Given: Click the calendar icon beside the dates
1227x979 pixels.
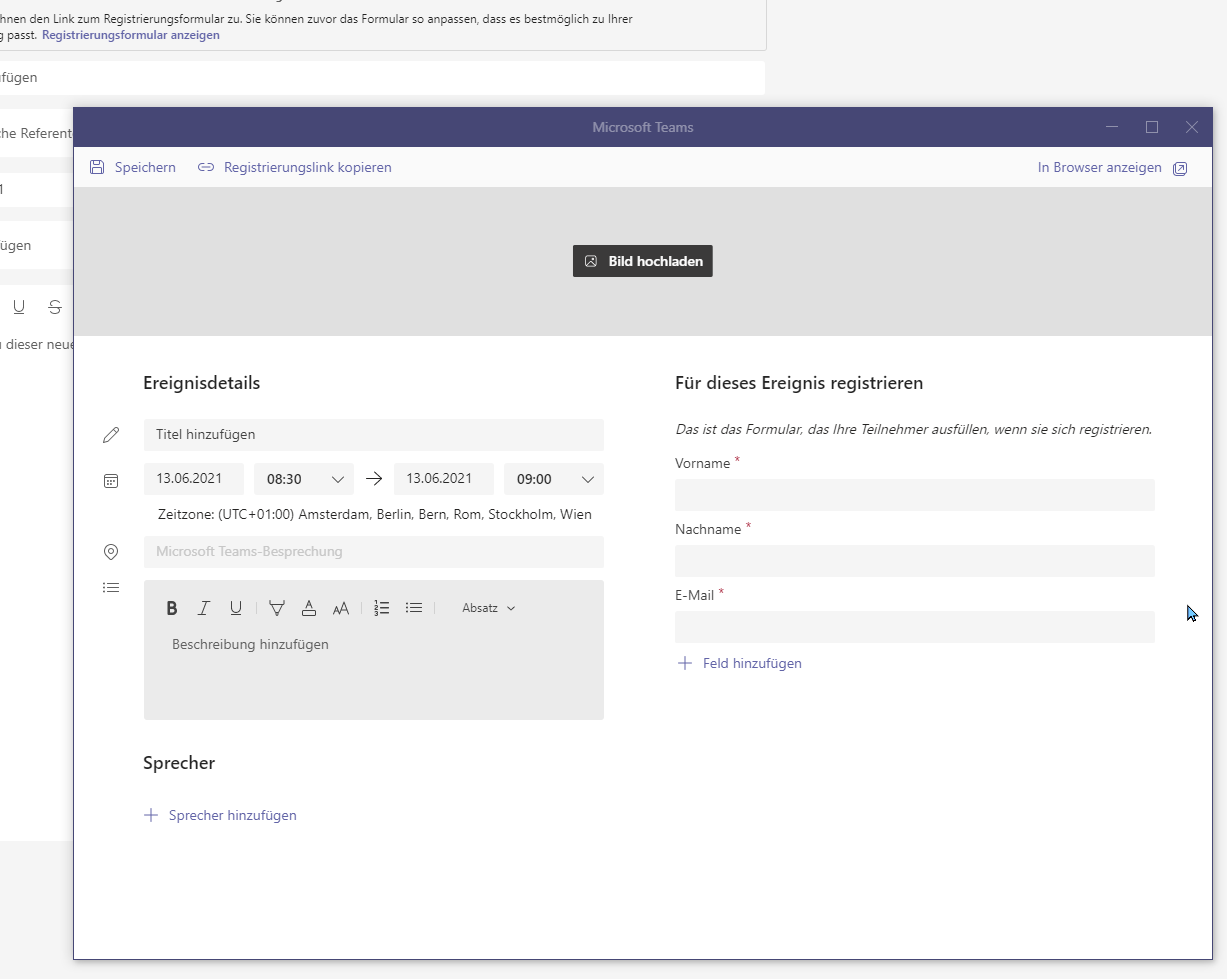Looking at the screenshot, I should pyautogui.click(x=111, y=480).
